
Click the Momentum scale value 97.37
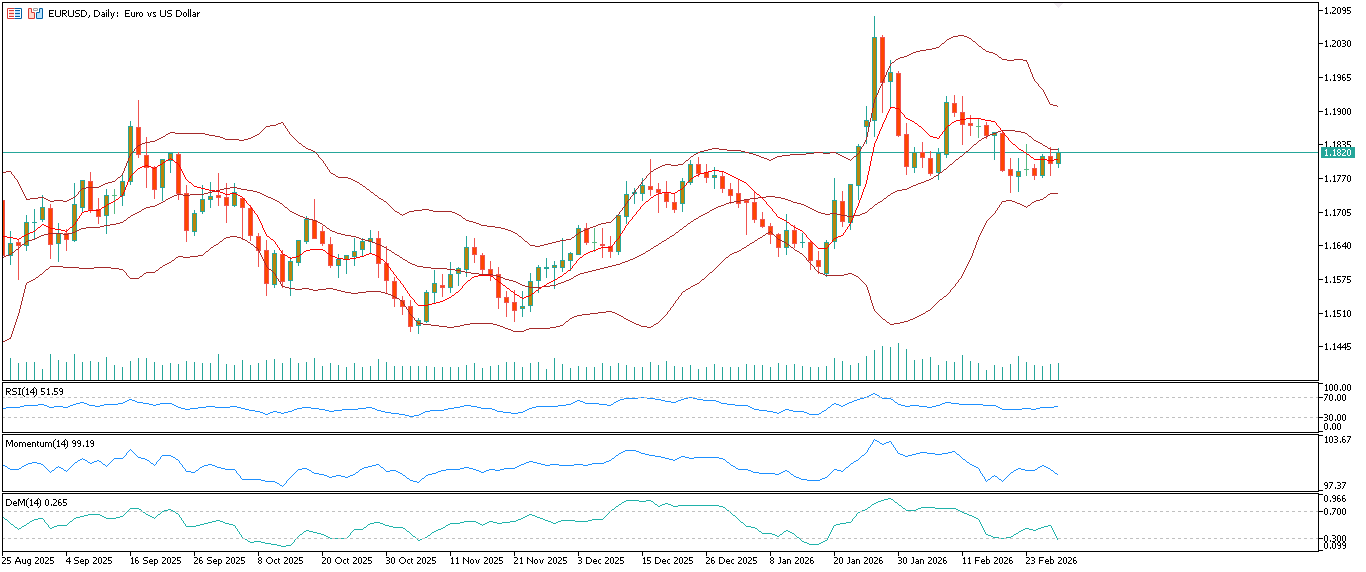[1336, 486]
